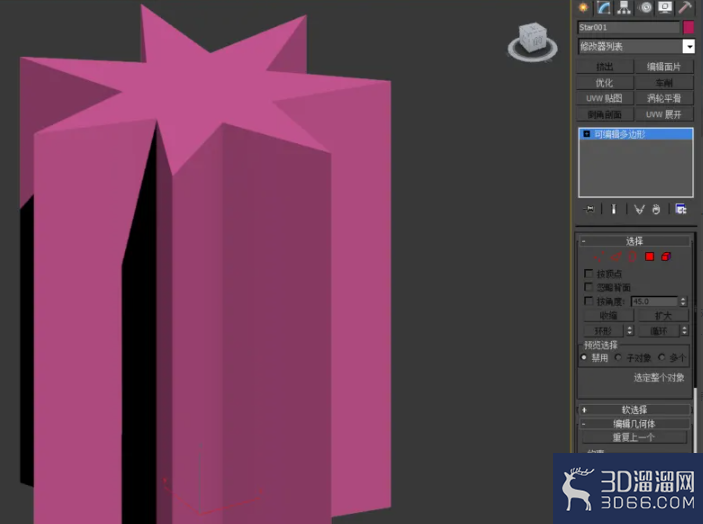Select 禁用 preview selection radio
Image resolution: width=703 pixels, height=524 pixels.
(584, 358)
